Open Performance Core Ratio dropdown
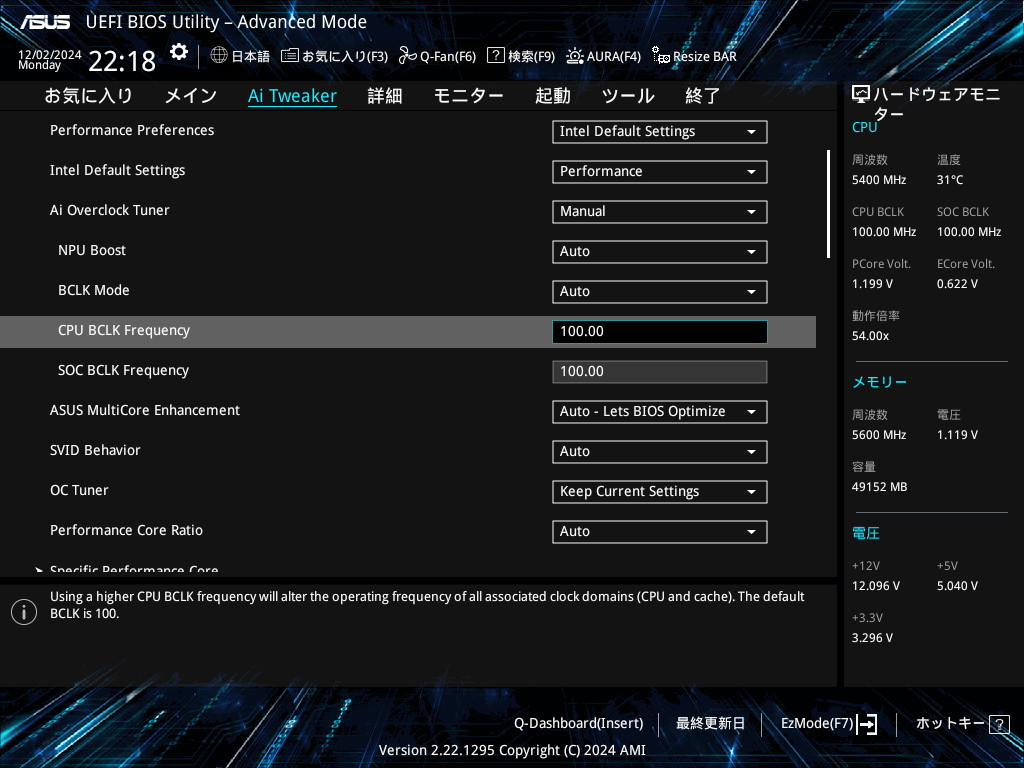The width and height of the screenshot is (1024, 768). tap(660, 532)
